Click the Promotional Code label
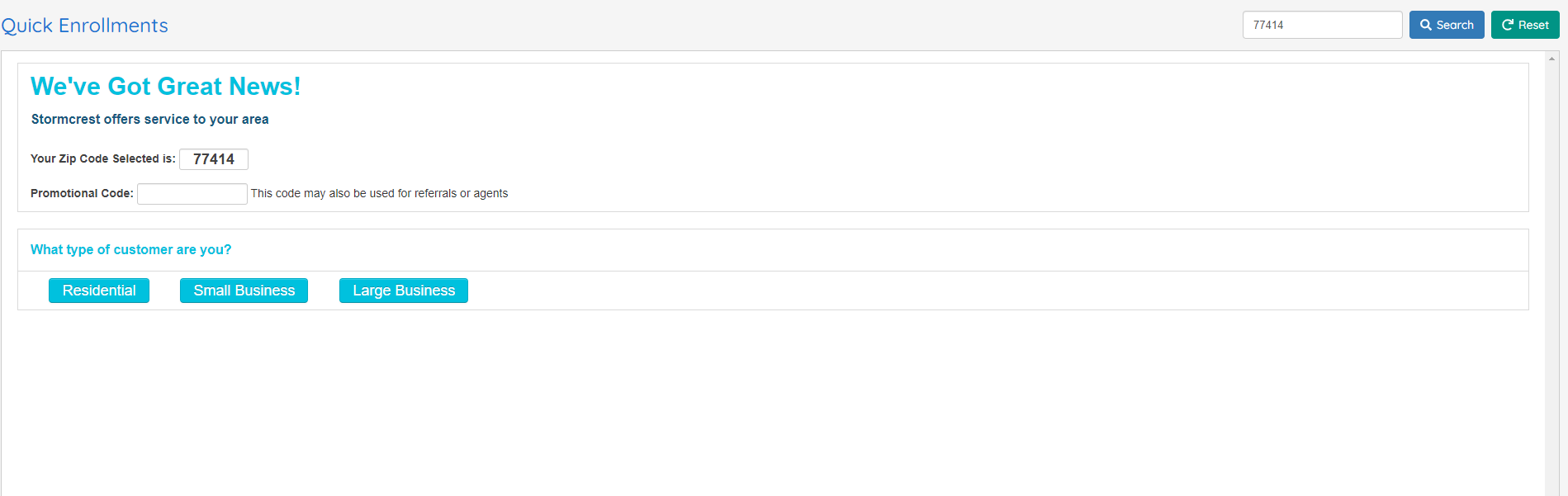This screenshot has width=1568, height=496. pyautogui.click(x=82, y=193)
